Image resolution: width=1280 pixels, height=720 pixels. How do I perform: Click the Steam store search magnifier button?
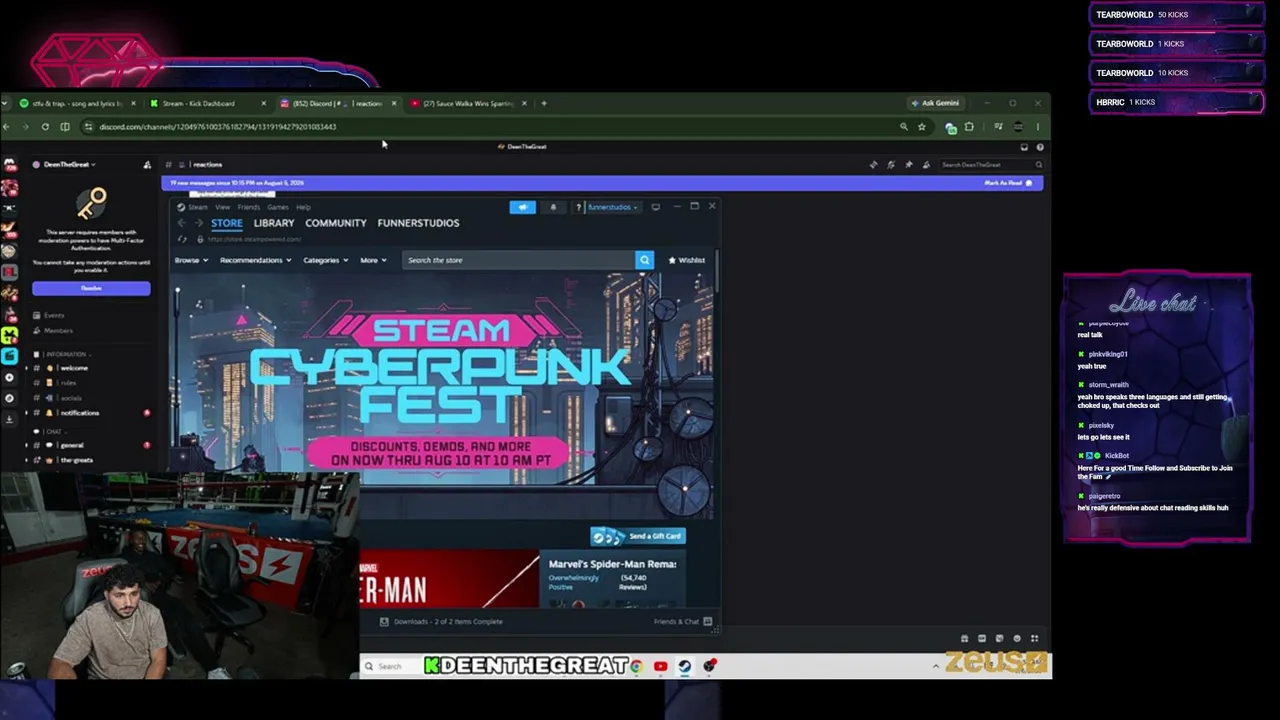[644, 260]
